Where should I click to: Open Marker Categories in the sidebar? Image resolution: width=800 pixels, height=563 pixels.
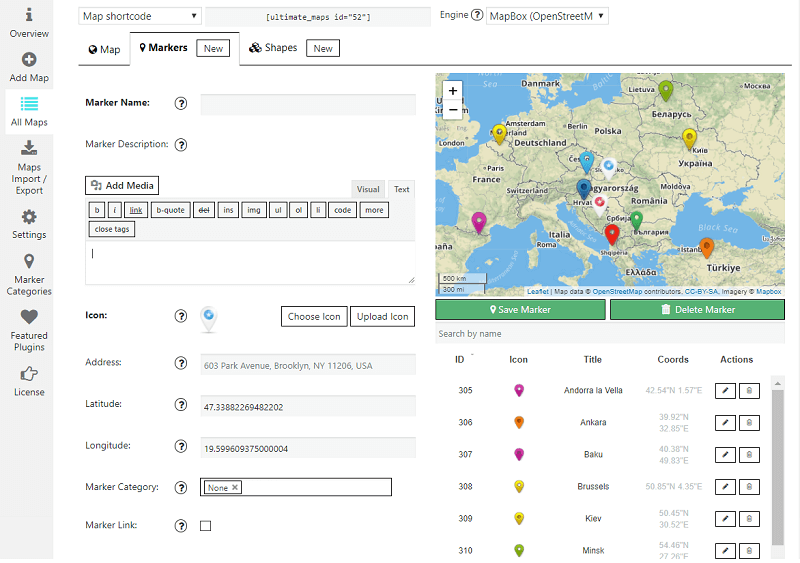(x=29, y=272)
